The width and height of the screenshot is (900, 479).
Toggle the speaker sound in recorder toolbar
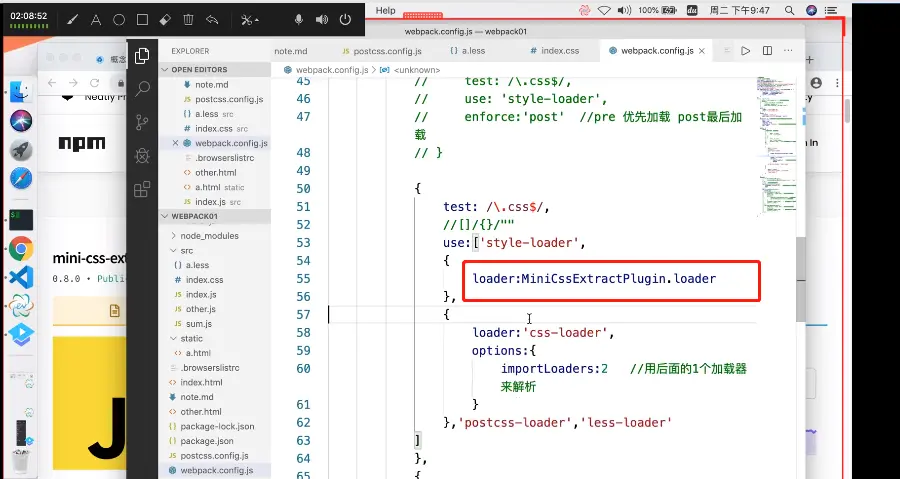click(x=322, y=20)
